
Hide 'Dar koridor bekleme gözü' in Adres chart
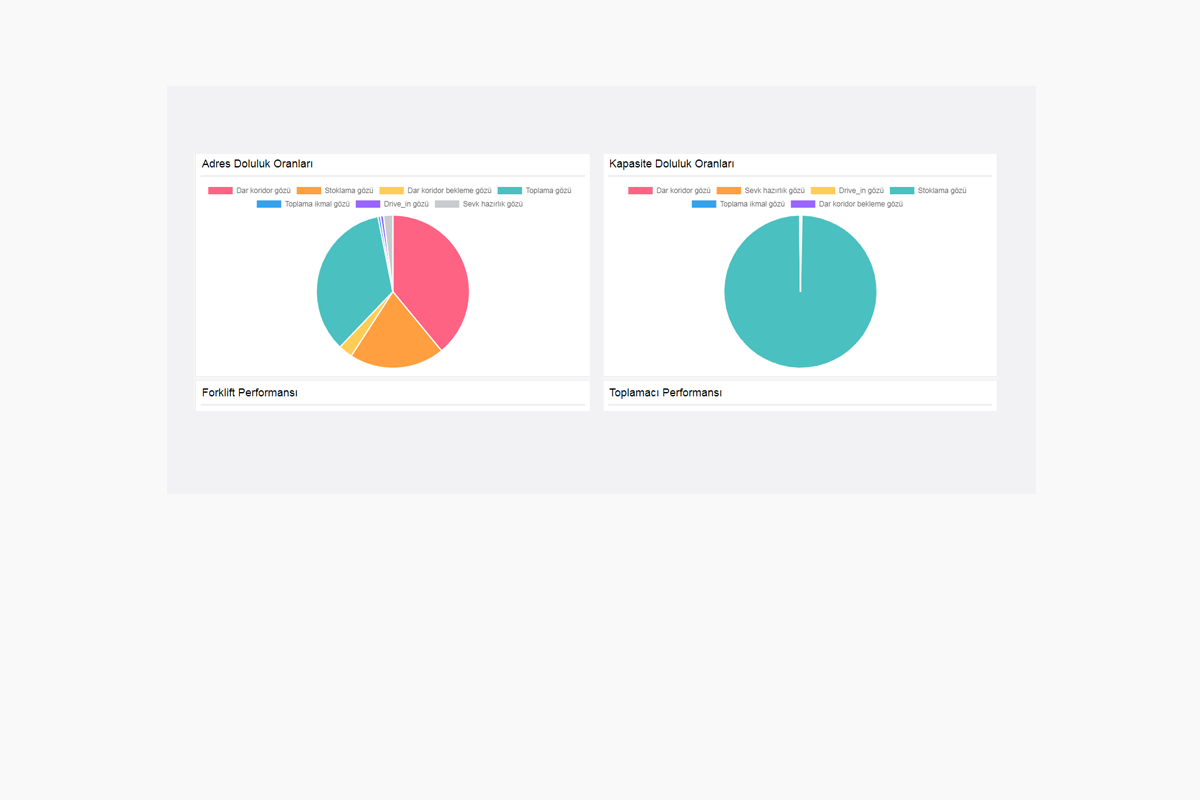coord(436,190)
